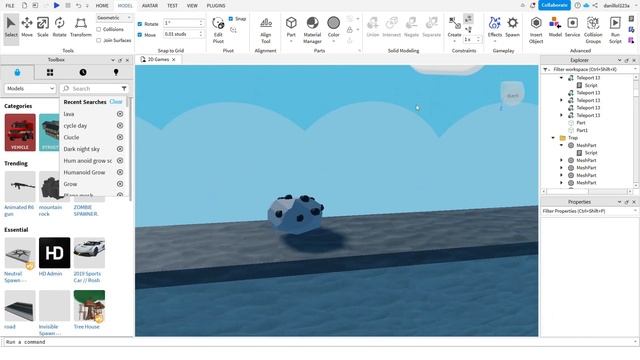Open the Material Manager

pyautogui.click(x=312, y=30)
